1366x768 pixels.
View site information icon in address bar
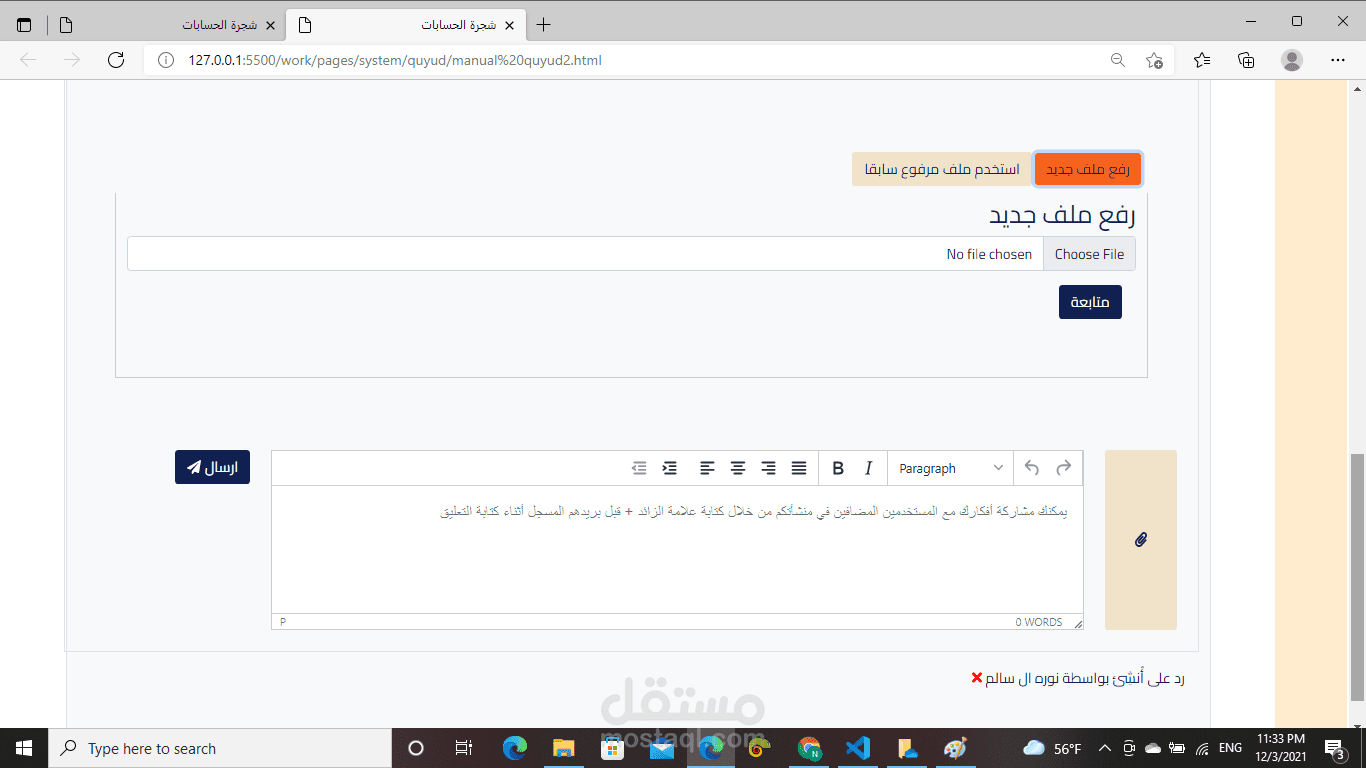pos(166,60)
